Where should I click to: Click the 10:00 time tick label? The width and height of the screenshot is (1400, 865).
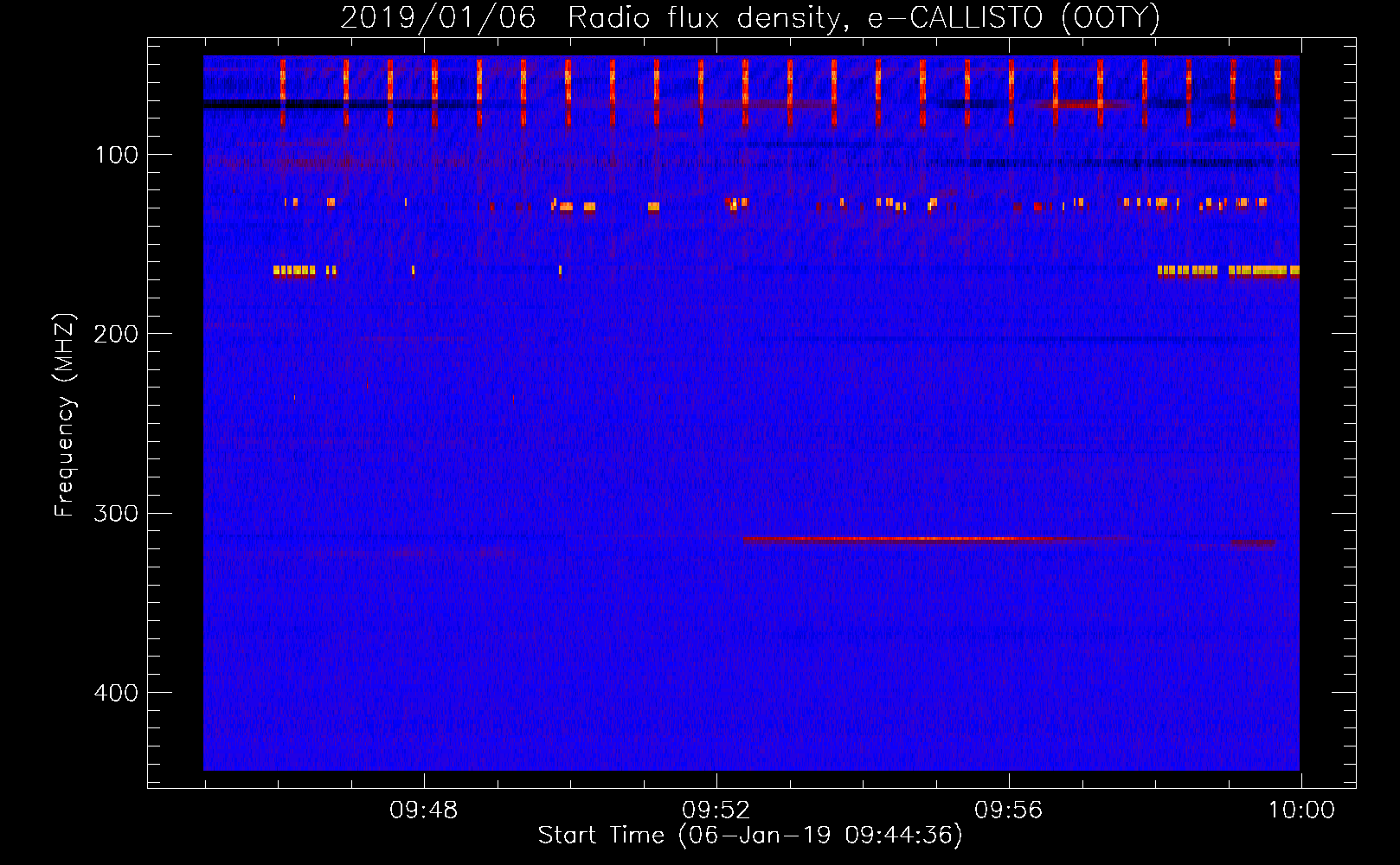click(1301, 811)
